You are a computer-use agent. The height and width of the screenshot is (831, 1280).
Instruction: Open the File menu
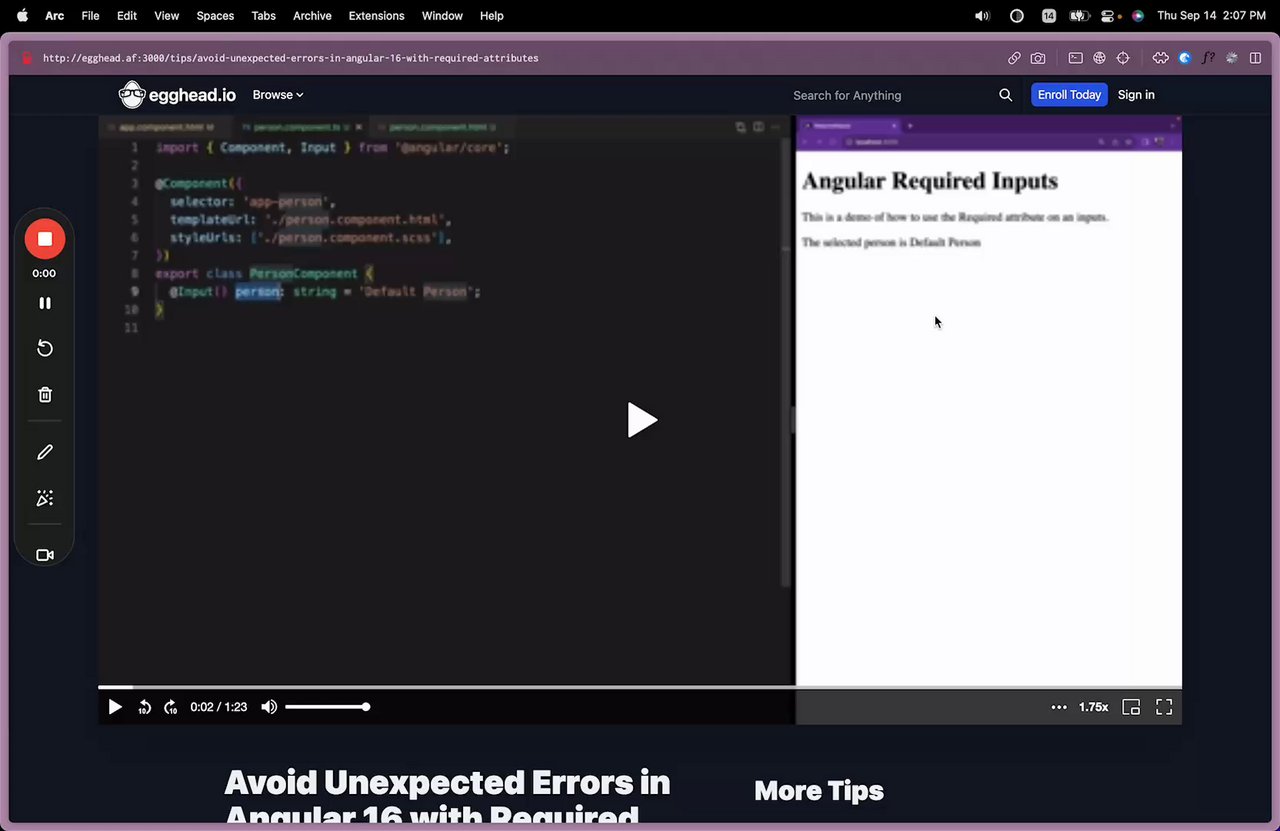click(x=90, y=16)
